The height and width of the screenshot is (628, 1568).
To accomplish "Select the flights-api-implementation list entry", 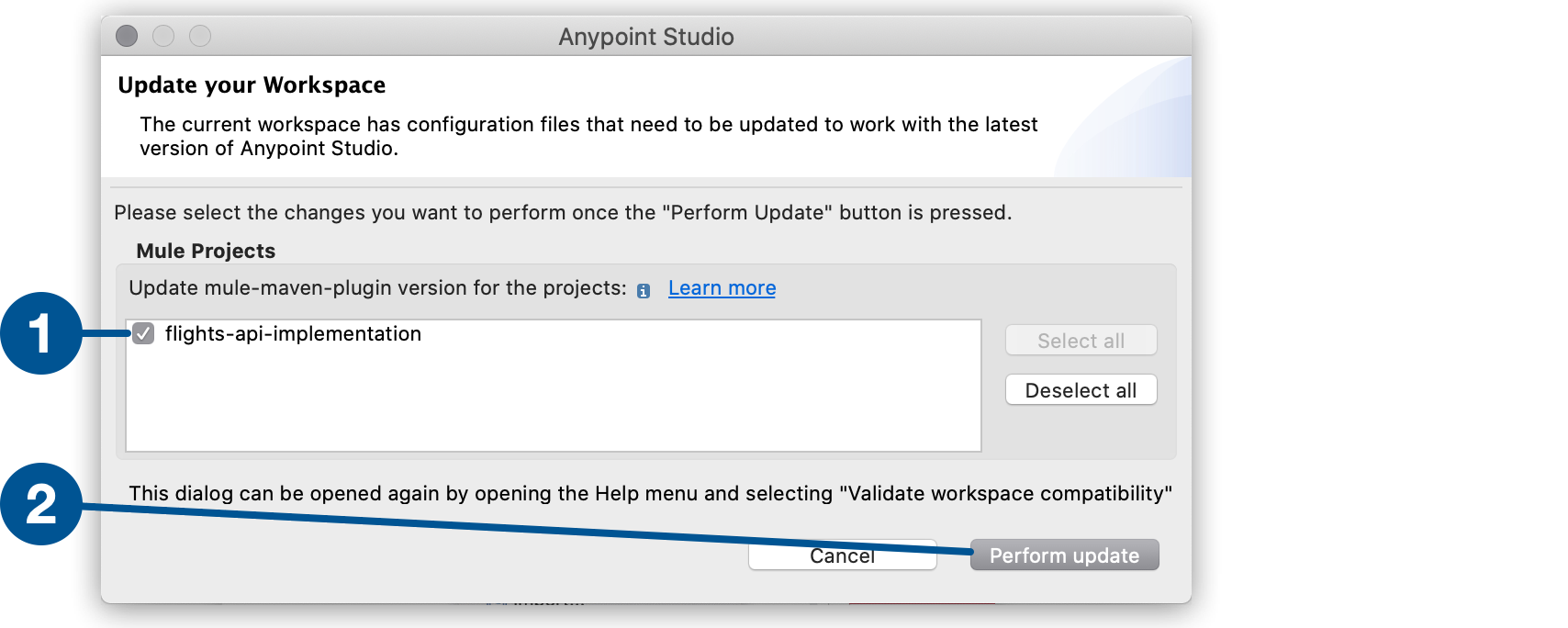I will pyautogui.click(x=293, y=334).
